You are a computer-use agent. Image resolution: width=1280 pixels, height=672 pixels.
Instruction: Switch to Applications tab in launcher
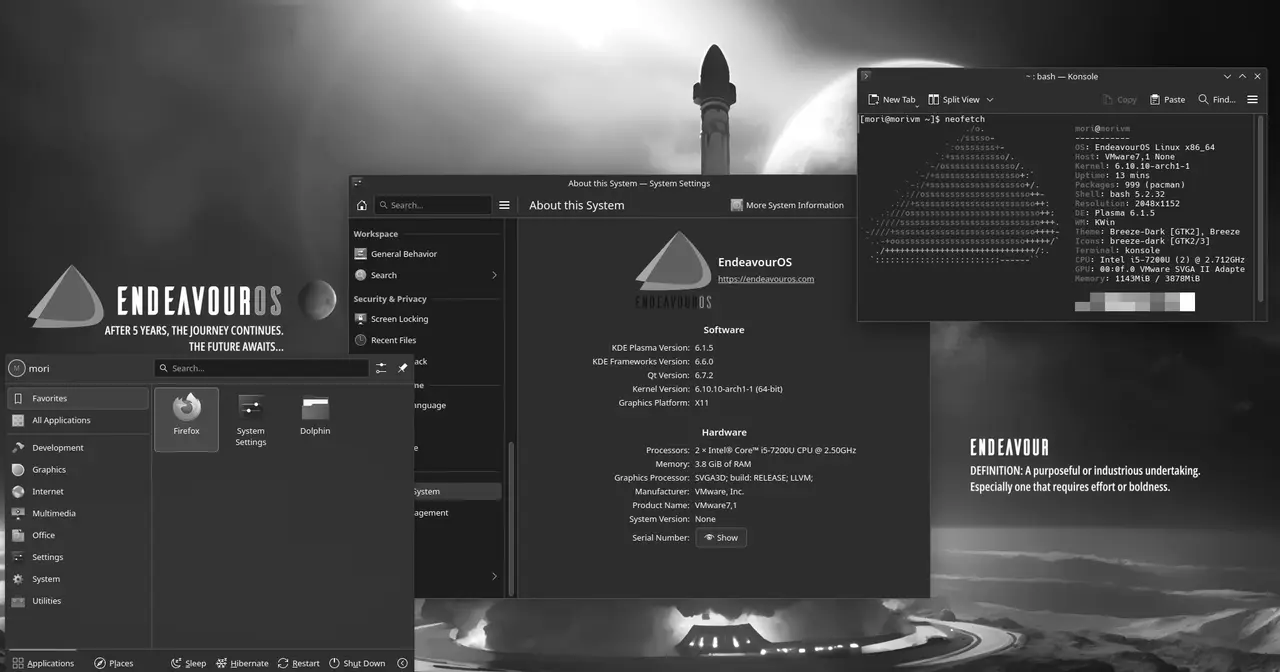43,663
